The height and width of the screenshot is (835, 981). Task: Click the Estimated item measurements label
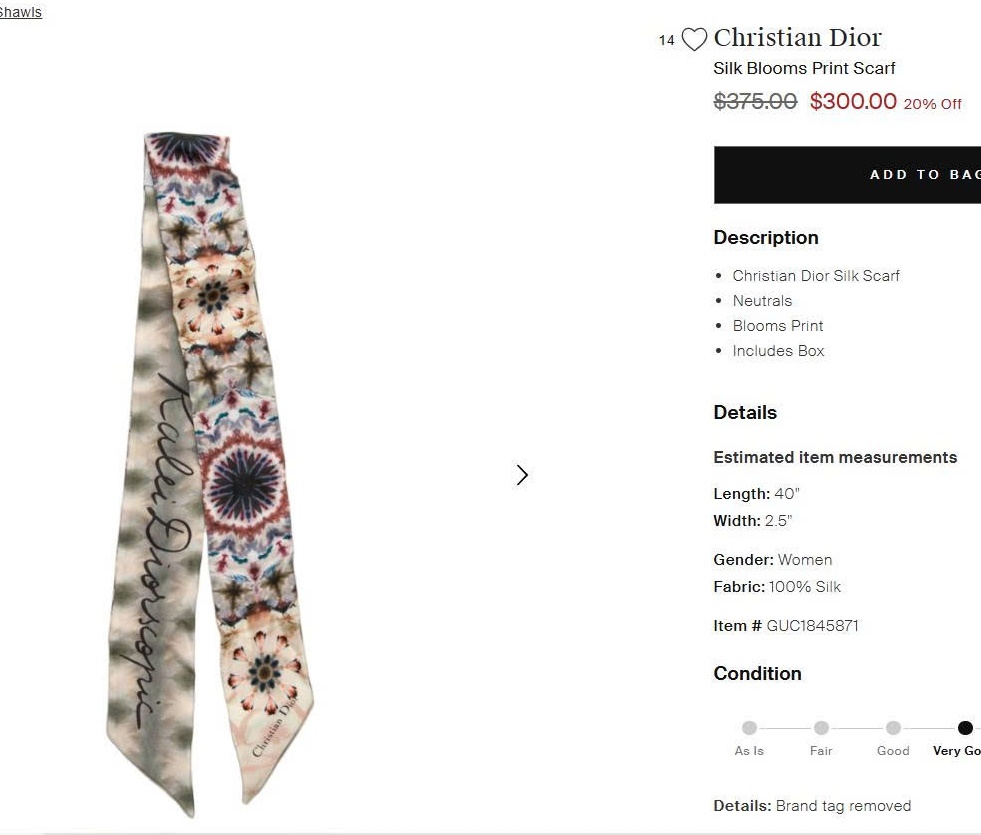click(x=835, y=457)
